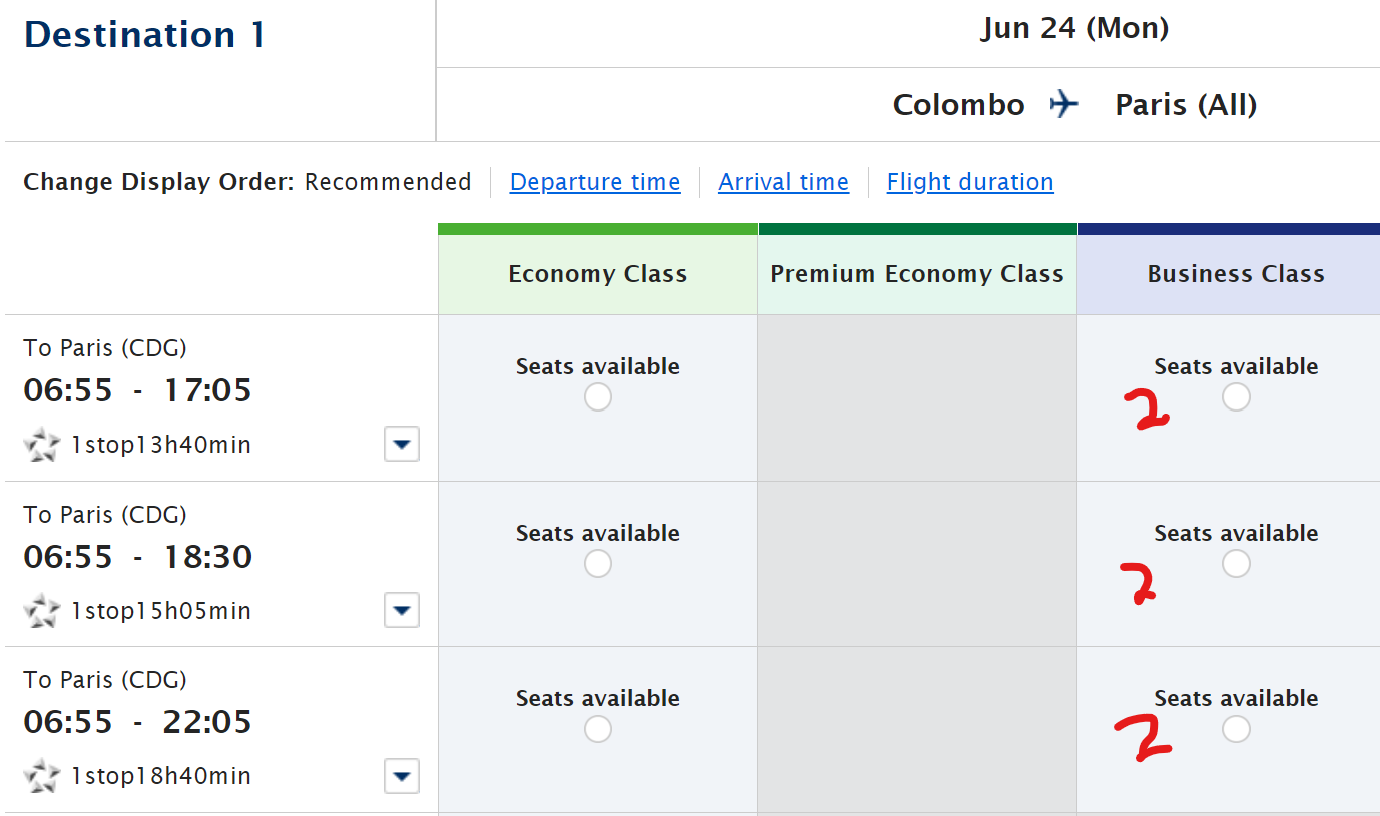The image size is (1380, 816).
Task: Click Star Alliance icon on 18:30 arrival flight
Action: pyautogui.click(x=42, y=610)
